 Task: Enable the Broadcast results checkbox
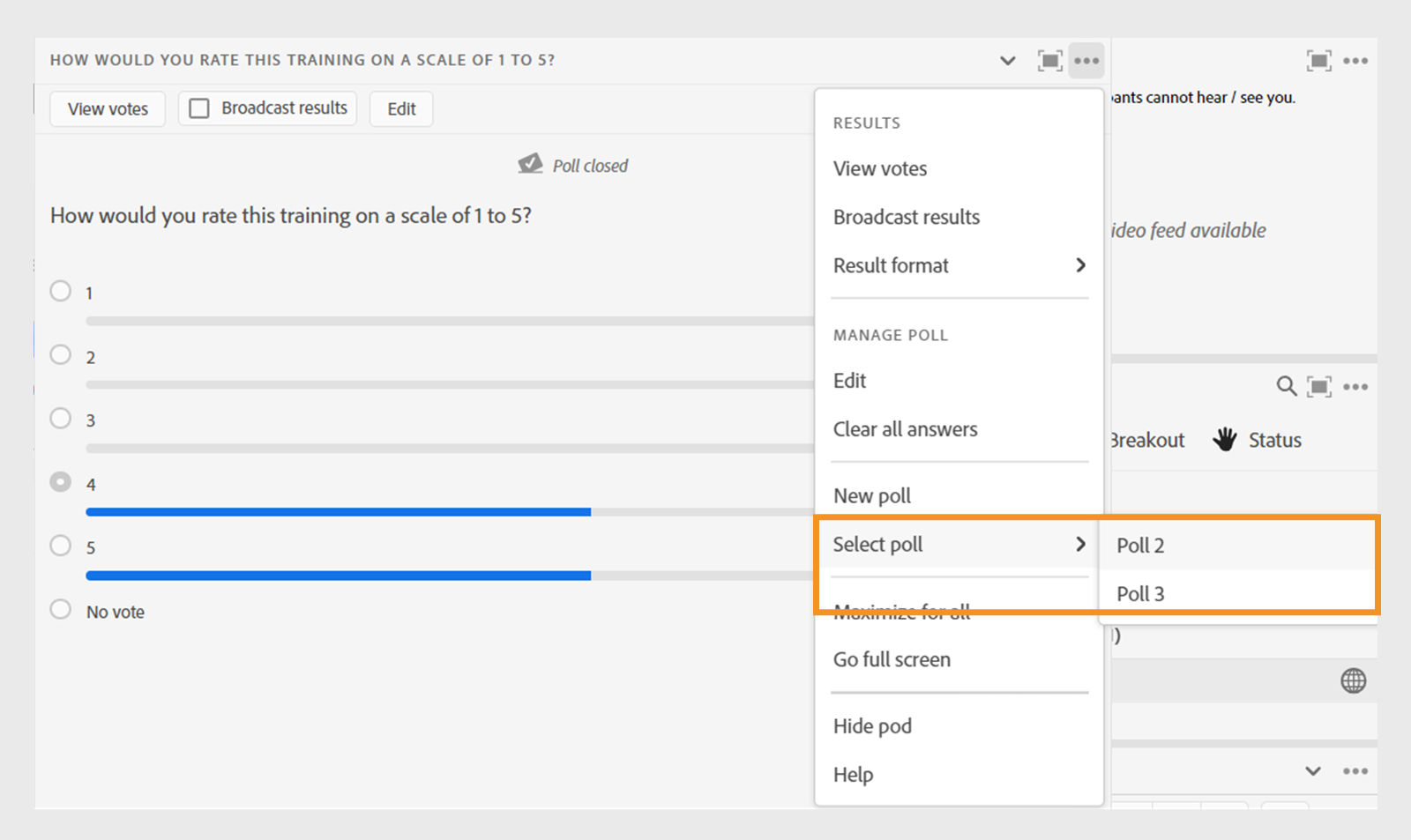[200, 108]
